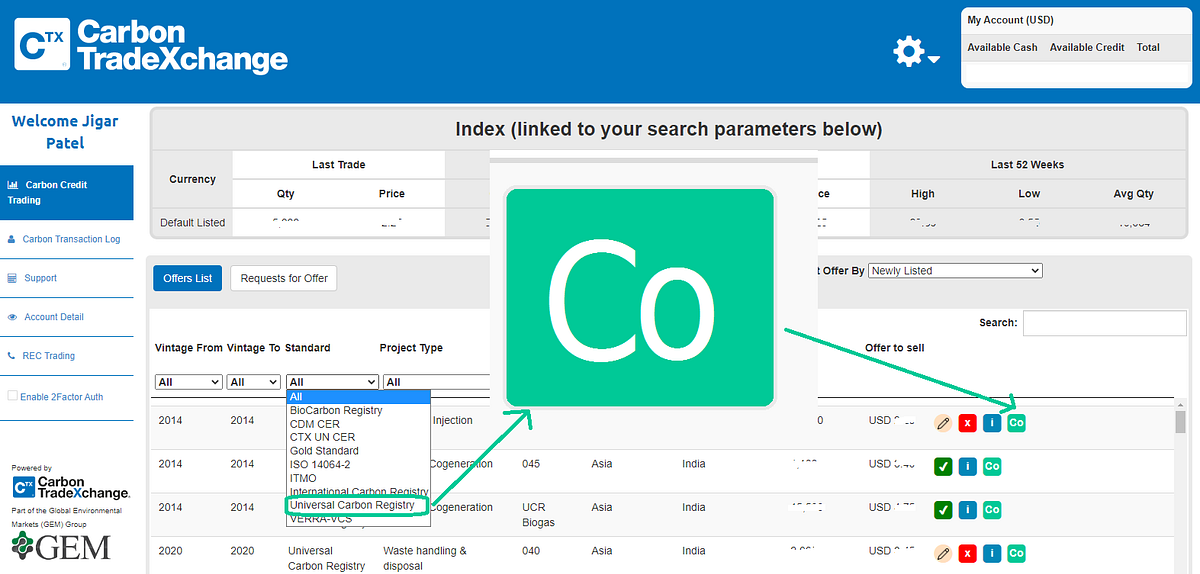Click the Avg Qty header in Last 52 Weeks
This screenshot has height=574, width=1200.
click(1135, 194)
